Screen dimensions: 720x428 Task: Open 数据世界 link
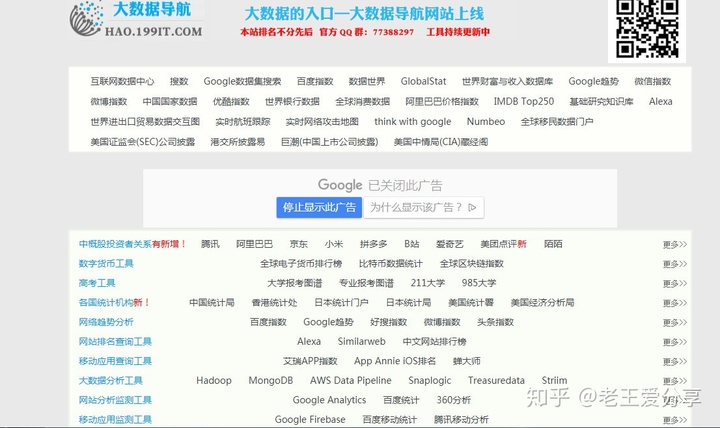click(x=367, y=81)
